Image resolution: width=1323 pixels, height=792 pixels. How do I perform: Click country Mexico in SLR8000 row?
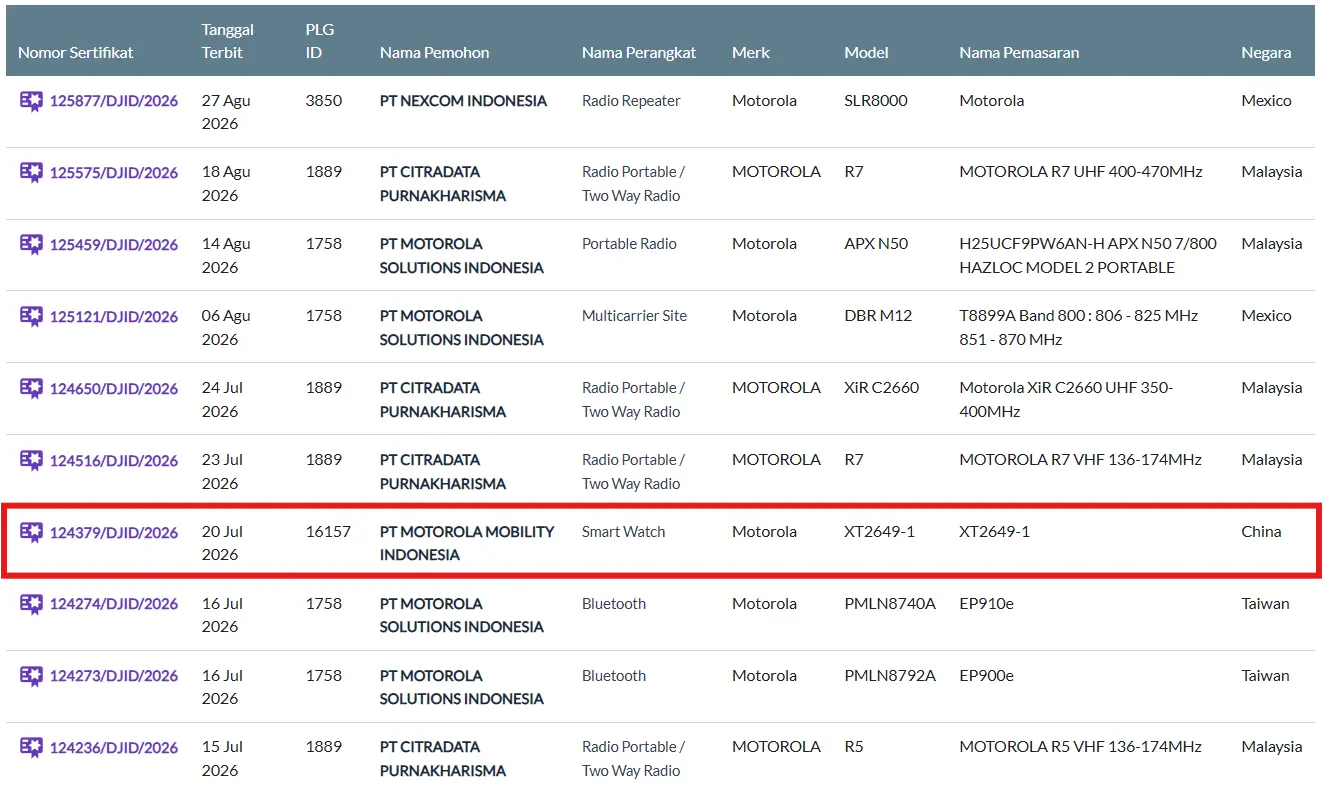click(x=1267, y=101)
